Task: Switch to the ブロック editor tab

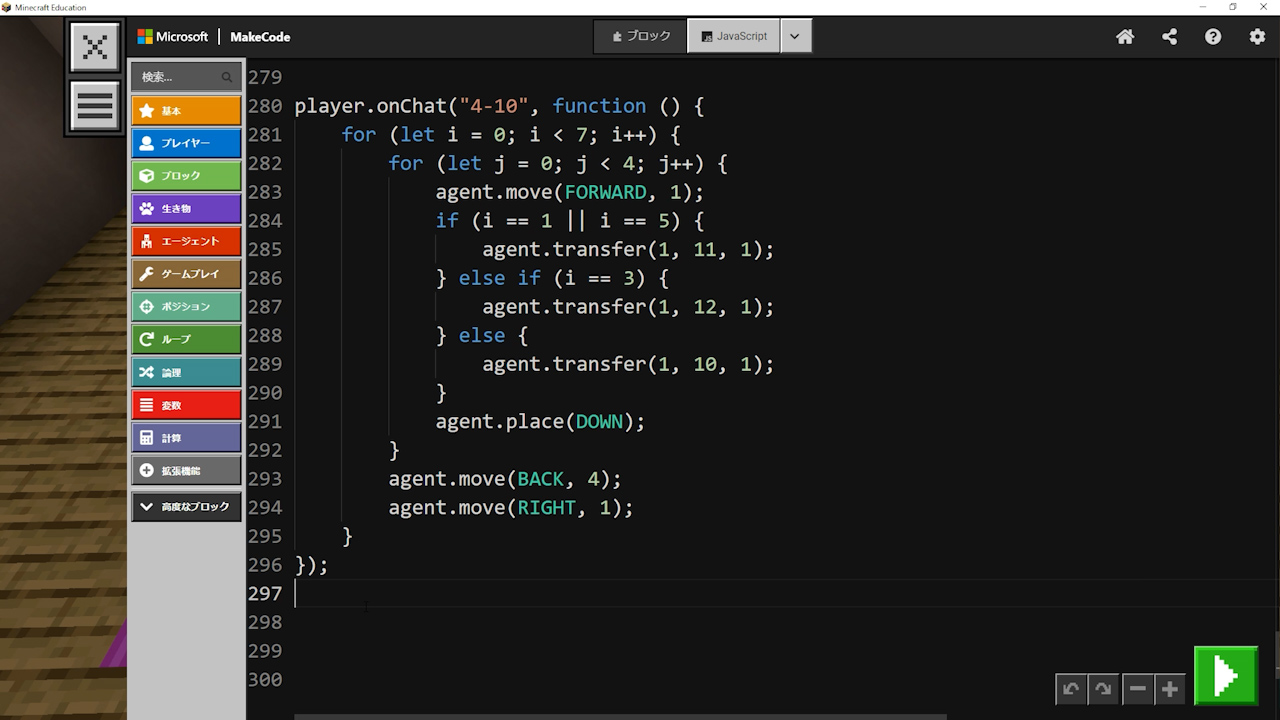Action: 641,36
